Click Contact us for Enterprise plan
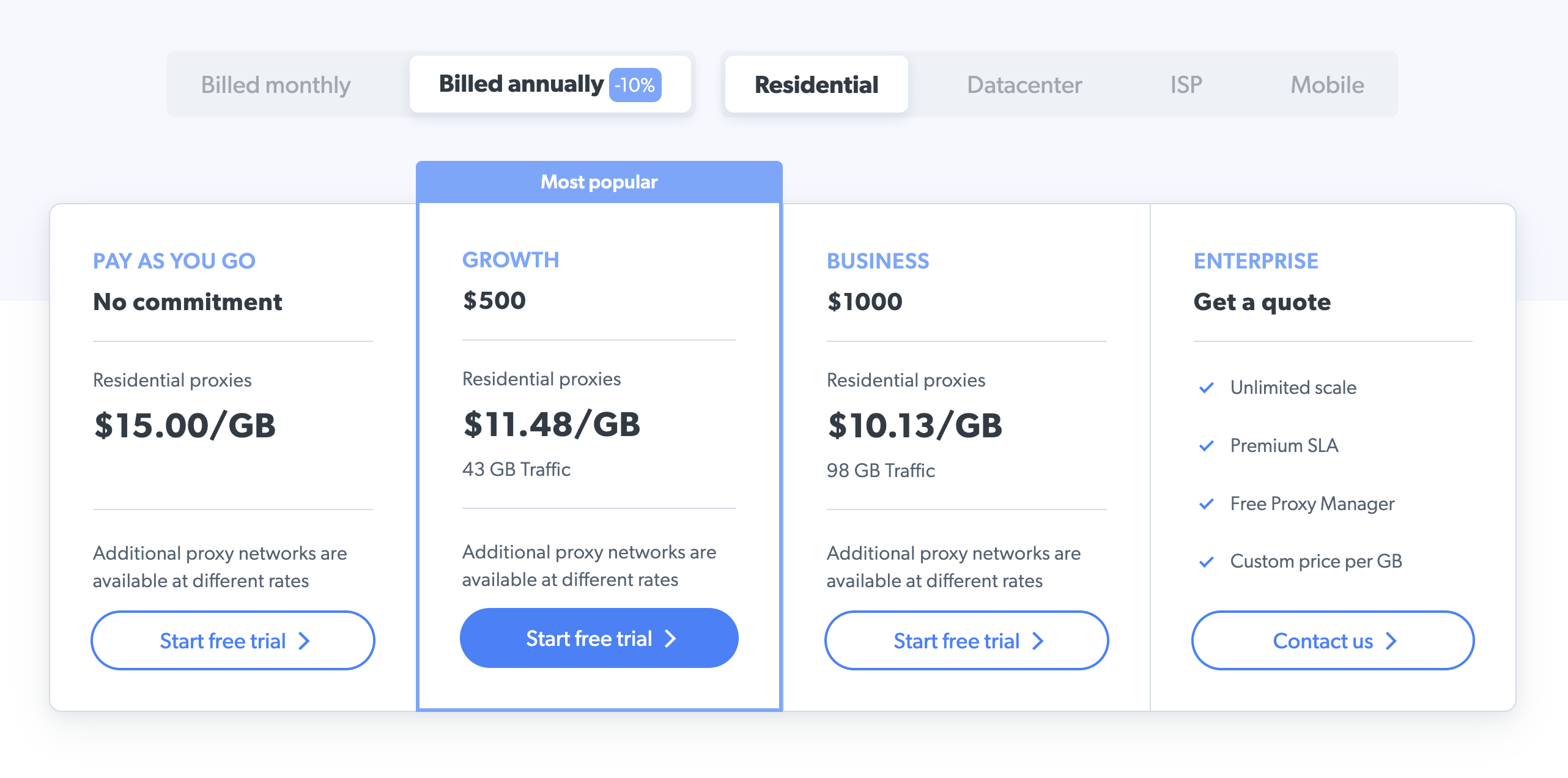This screenshot has height=778, width=1568. tap(1333, 640)
